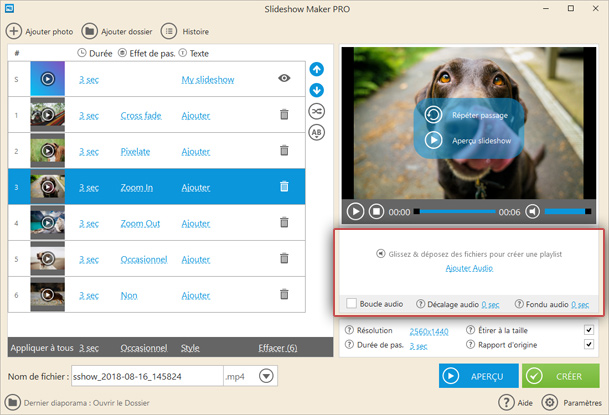
Task: Click the CRÉER button
Action: [x=561, y=376]
